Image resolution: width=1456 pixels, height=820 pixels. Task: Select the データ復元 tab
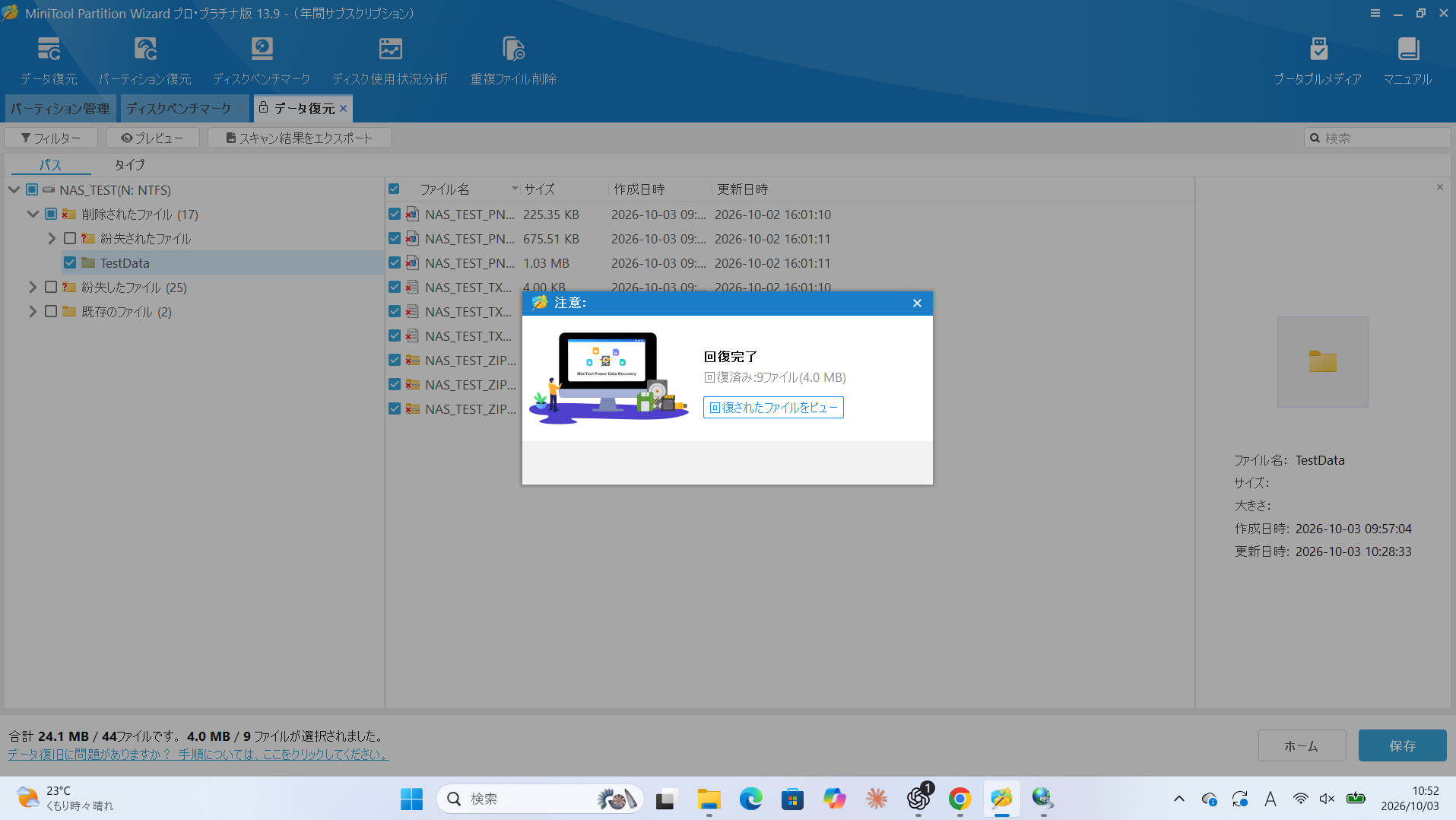coord(303,109)
